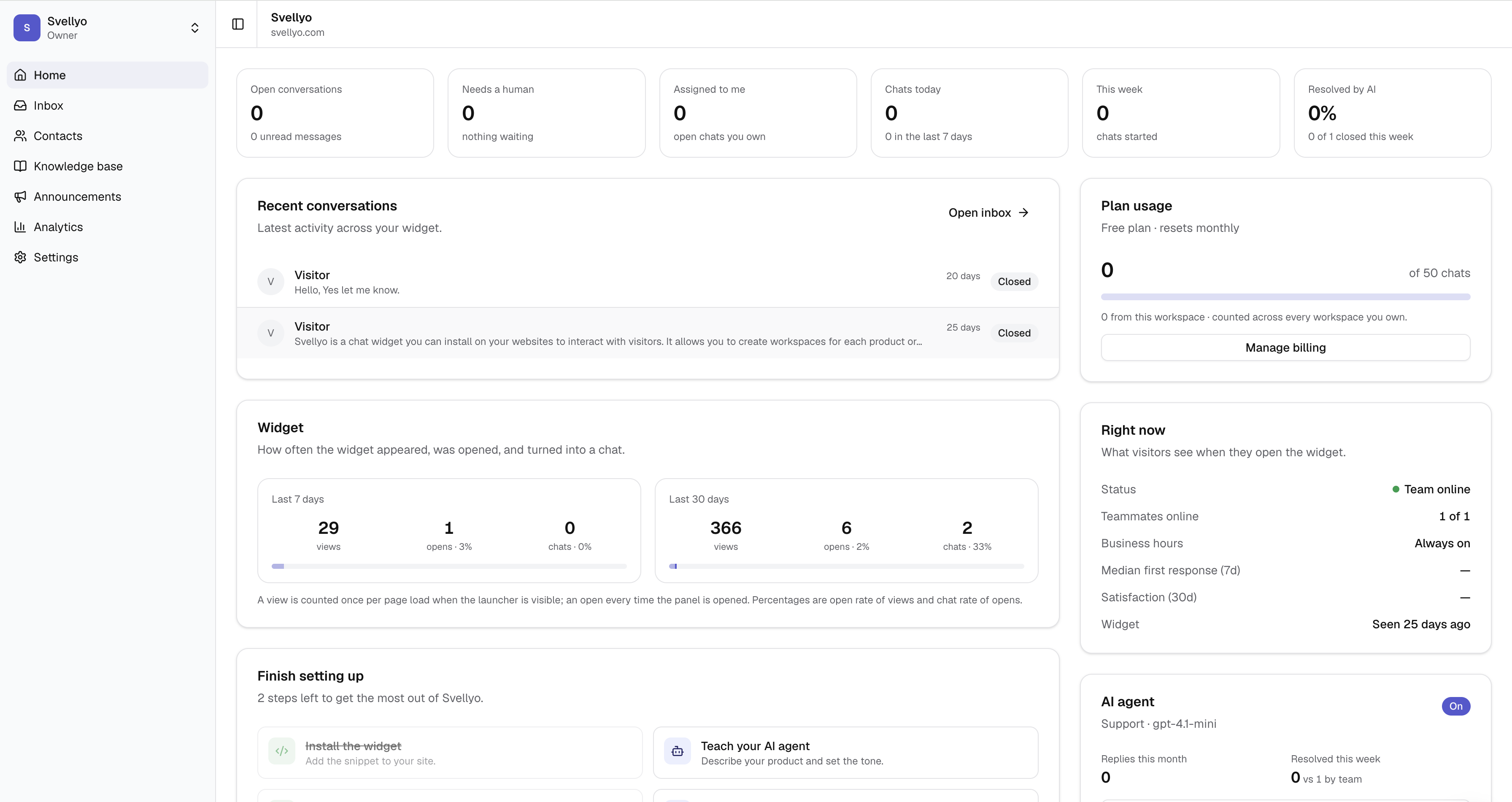Click the Open conversations stat card
The image size is (1512, 802).
pyautogui.click(x=335, y=113)
